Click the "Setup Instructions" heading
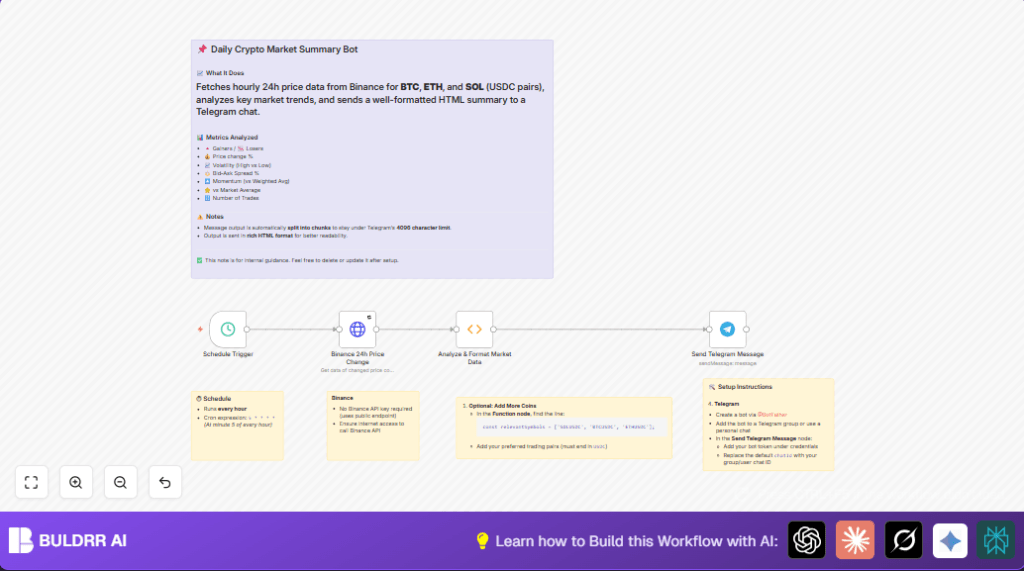The height and width of the screenshot is (571, 1024). (744, 387)
